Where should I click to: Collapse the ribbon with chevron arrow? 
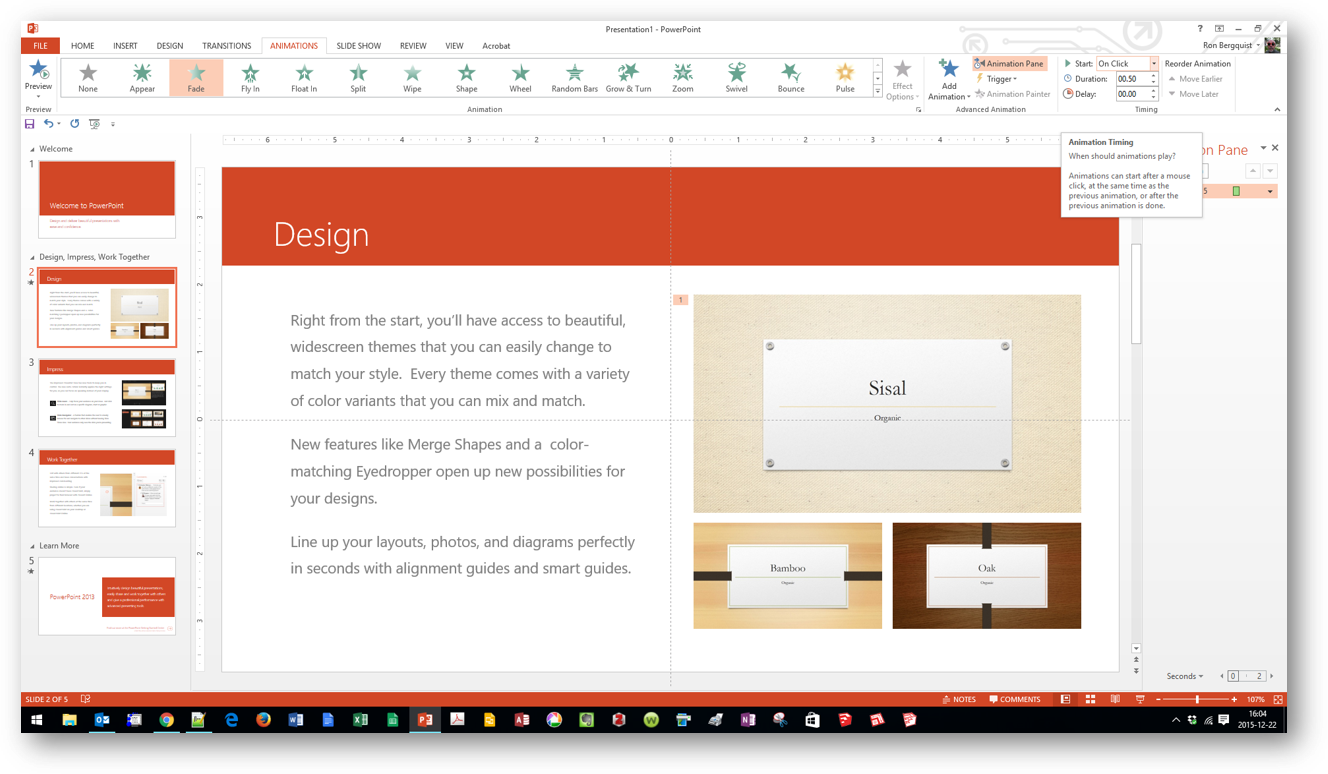(x=1277, y=109)
